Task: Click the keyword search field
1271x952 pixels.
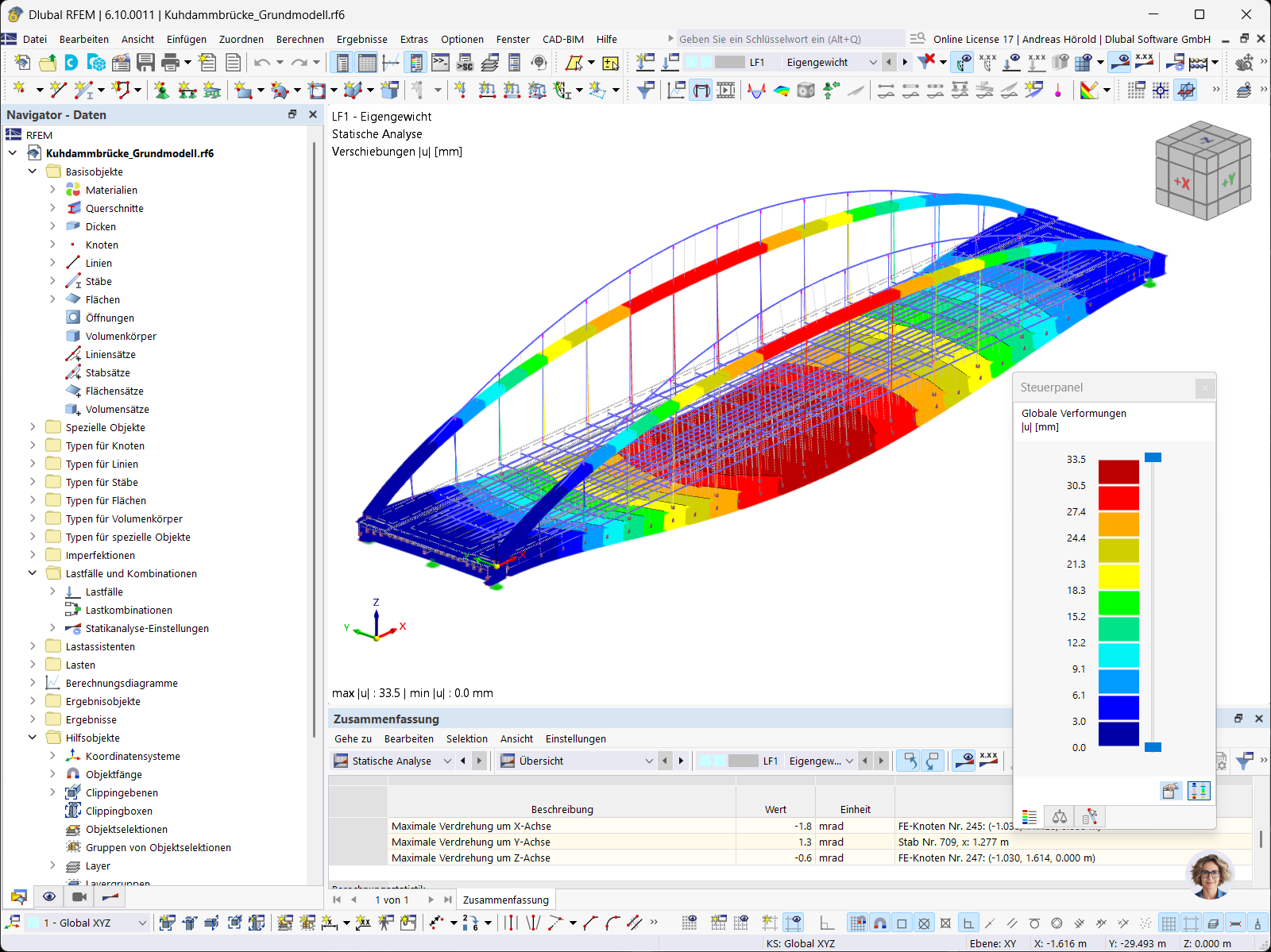Action: (786, 38)
